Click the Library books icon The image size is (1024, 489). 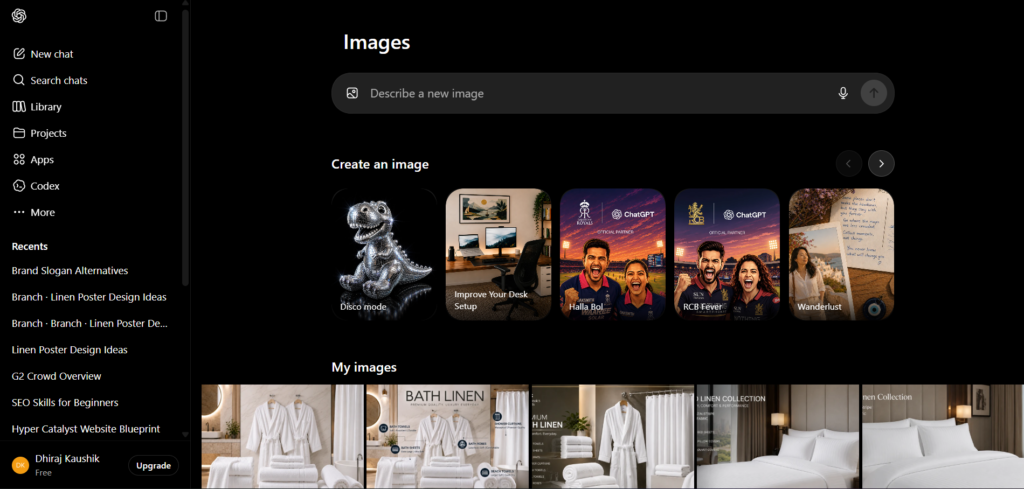coord(19,106)
